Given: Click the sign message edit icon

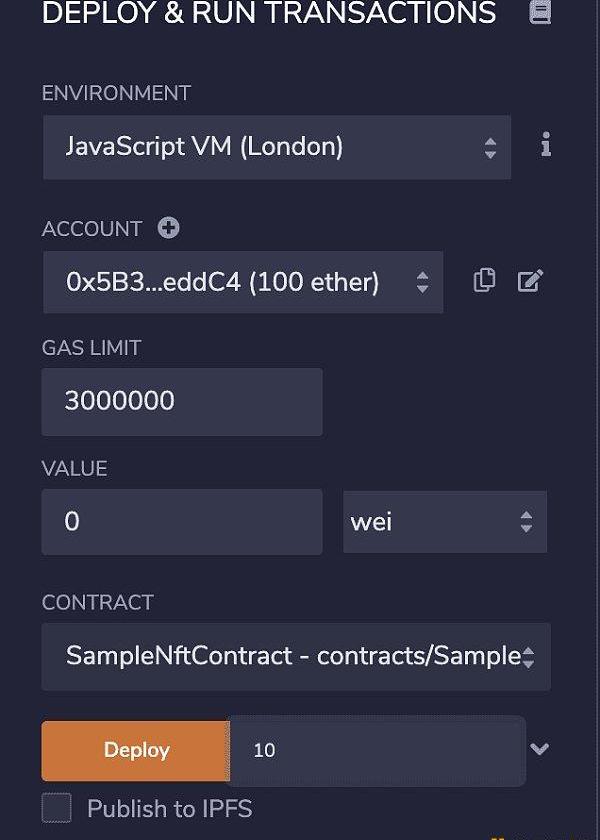Looking at the screenshot, I should pyautogui.click(x=530, y=281).
